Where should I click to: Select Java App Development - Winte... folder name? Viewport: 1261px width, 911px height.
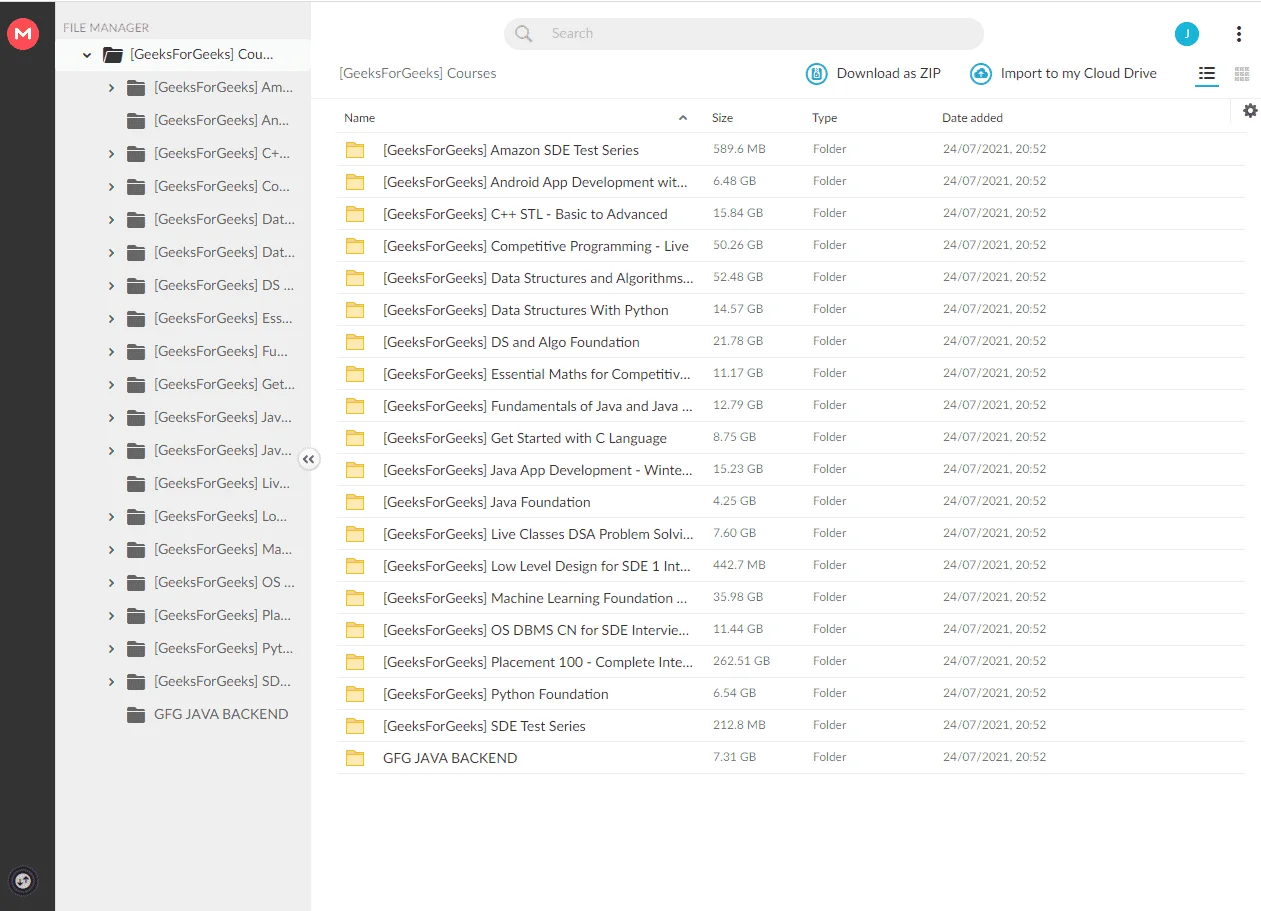coord(538,470)
